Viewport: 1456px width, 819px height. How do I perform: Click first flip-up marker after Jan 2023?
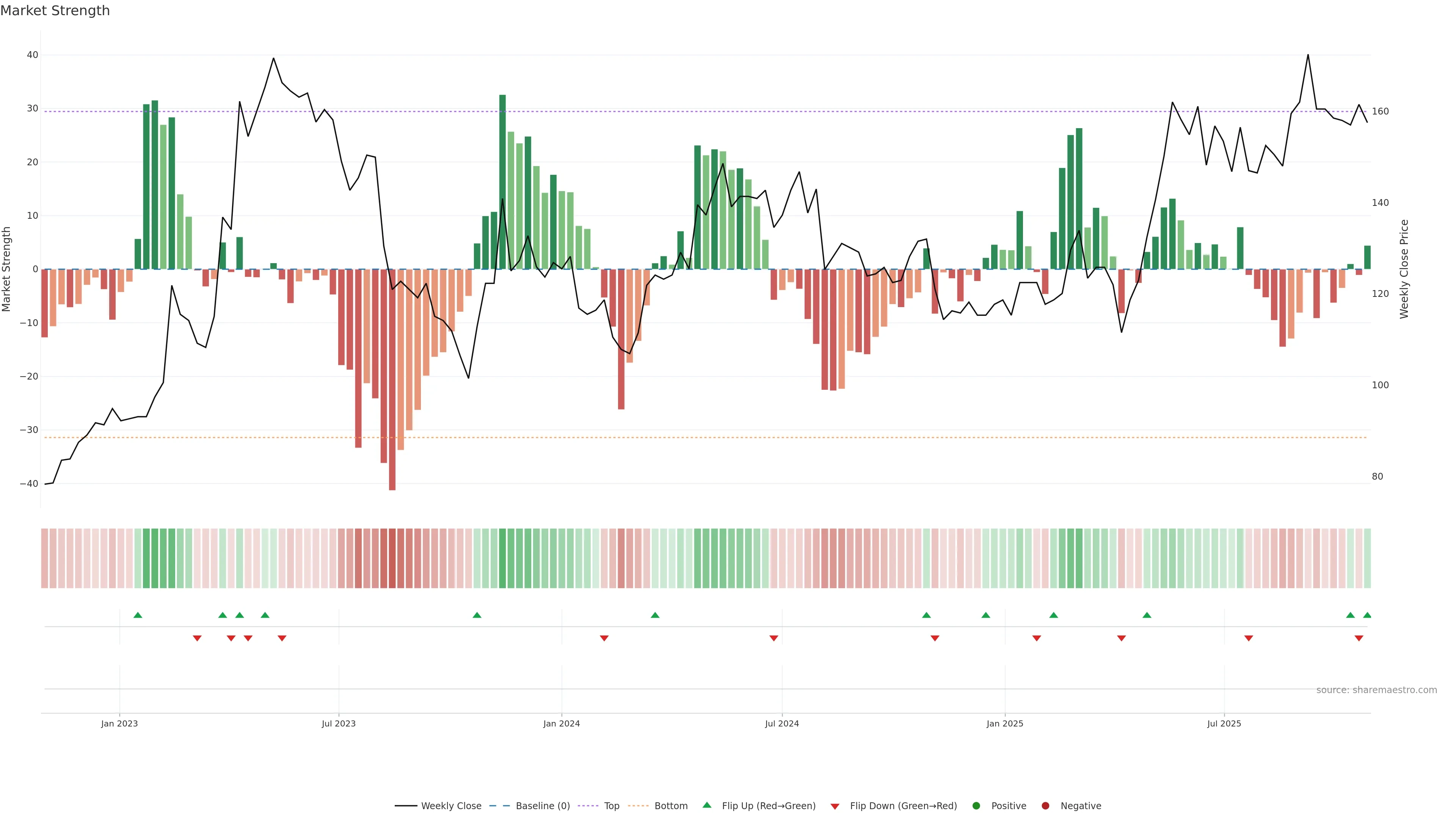[x=137, y=615]
